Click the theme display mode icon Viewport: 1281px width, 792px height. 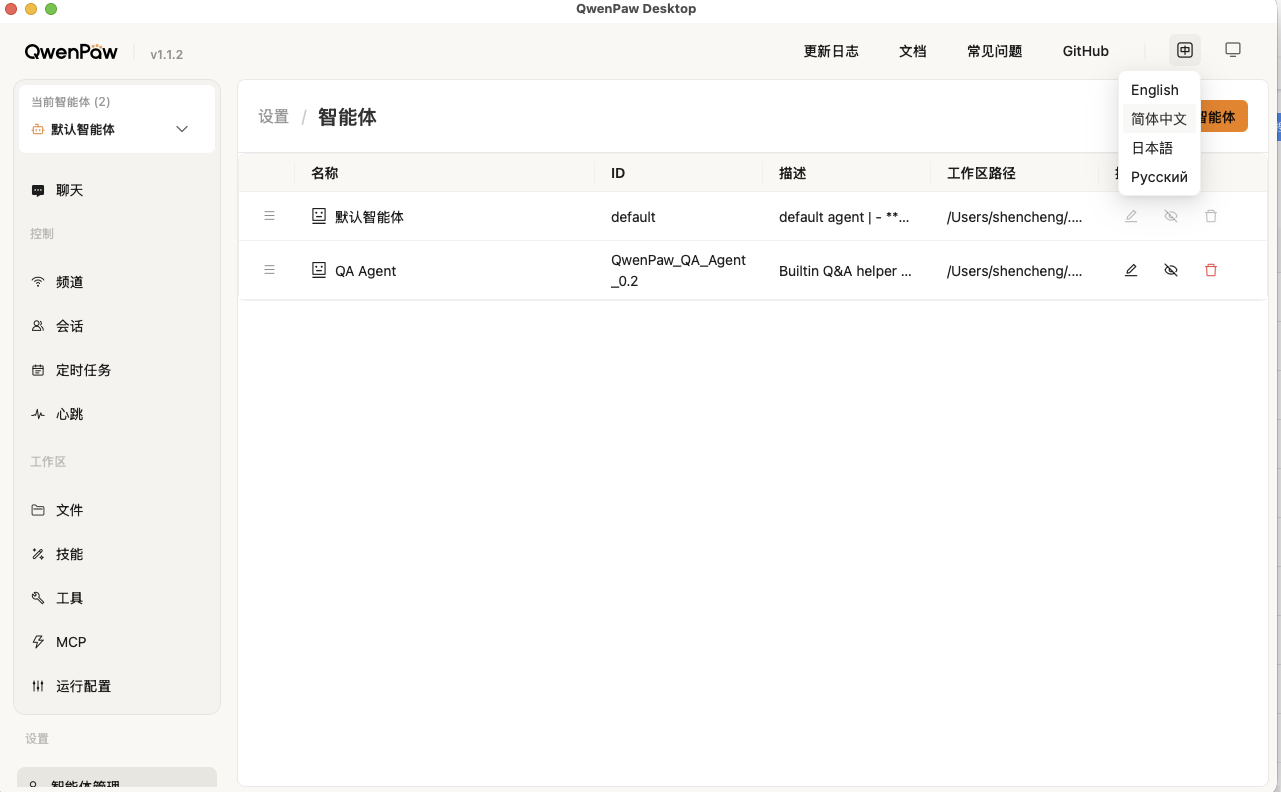(1233, 50)
